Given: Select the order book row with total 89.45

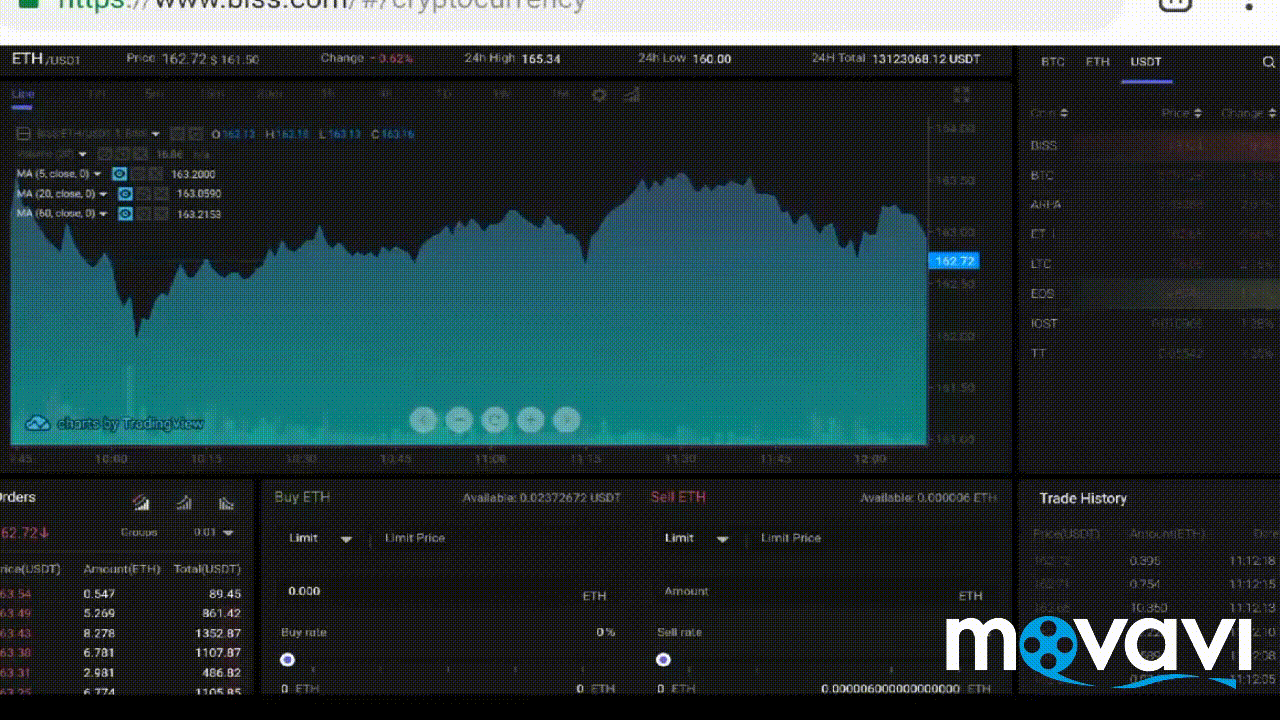Looking at the screenshot, I should pos(121,593).
